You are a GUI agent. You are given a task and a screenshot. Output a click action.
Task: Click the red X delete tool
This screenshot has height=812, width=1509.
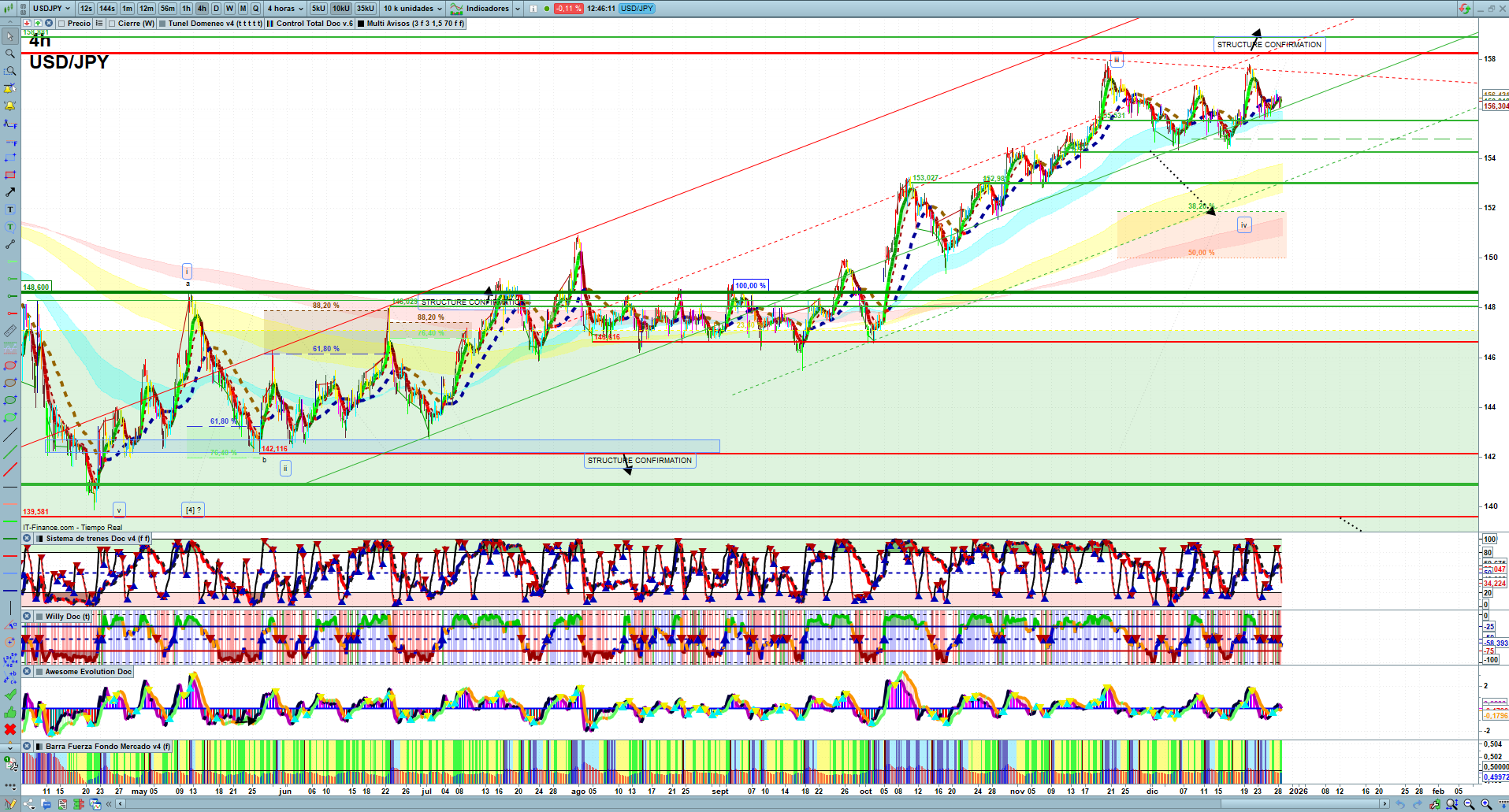[10, 729]
